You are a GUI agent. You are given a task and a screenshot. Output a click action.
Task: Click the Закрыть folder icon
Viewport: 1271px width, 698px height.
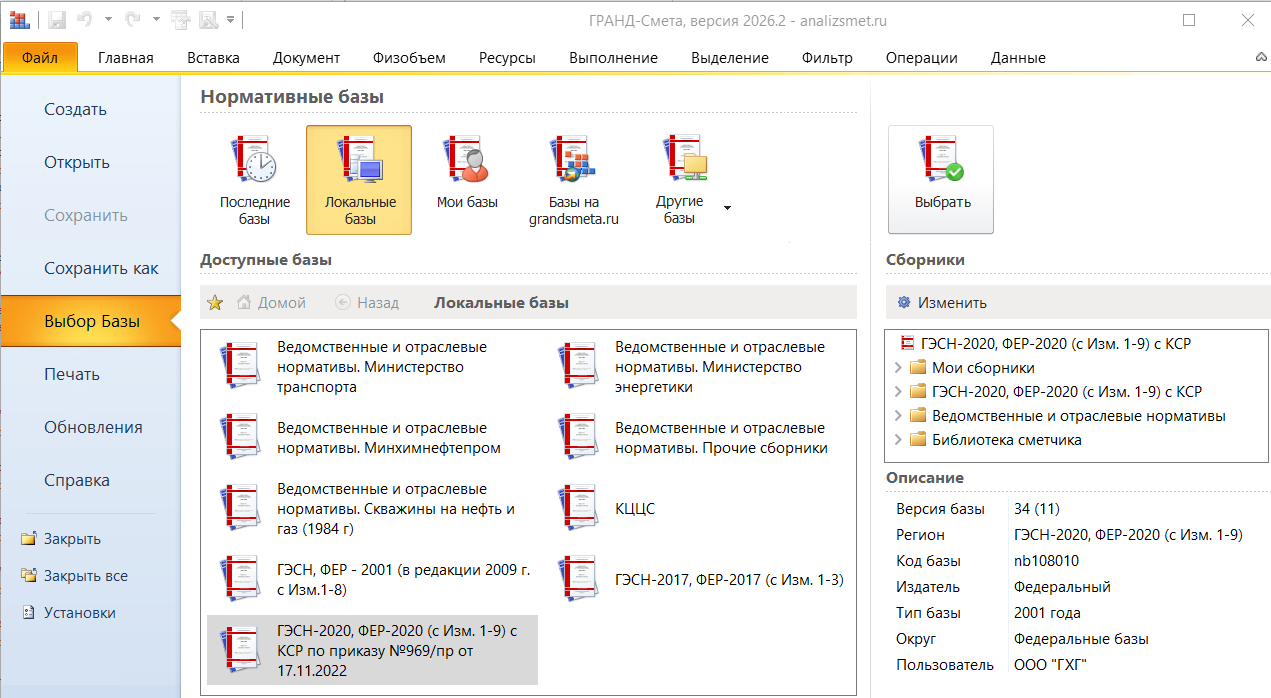(28, 539)
